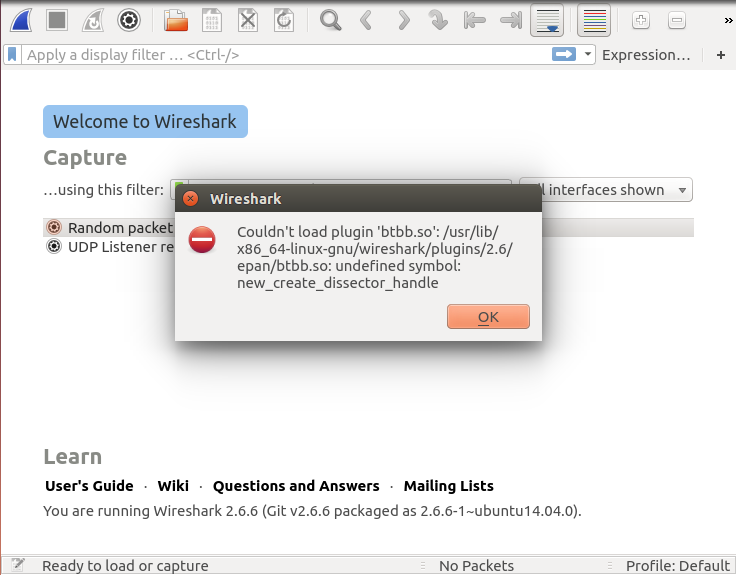The height and width of the screenshot is (575, 736).
Task: Open Questions and Answers link
Action: 296,486
